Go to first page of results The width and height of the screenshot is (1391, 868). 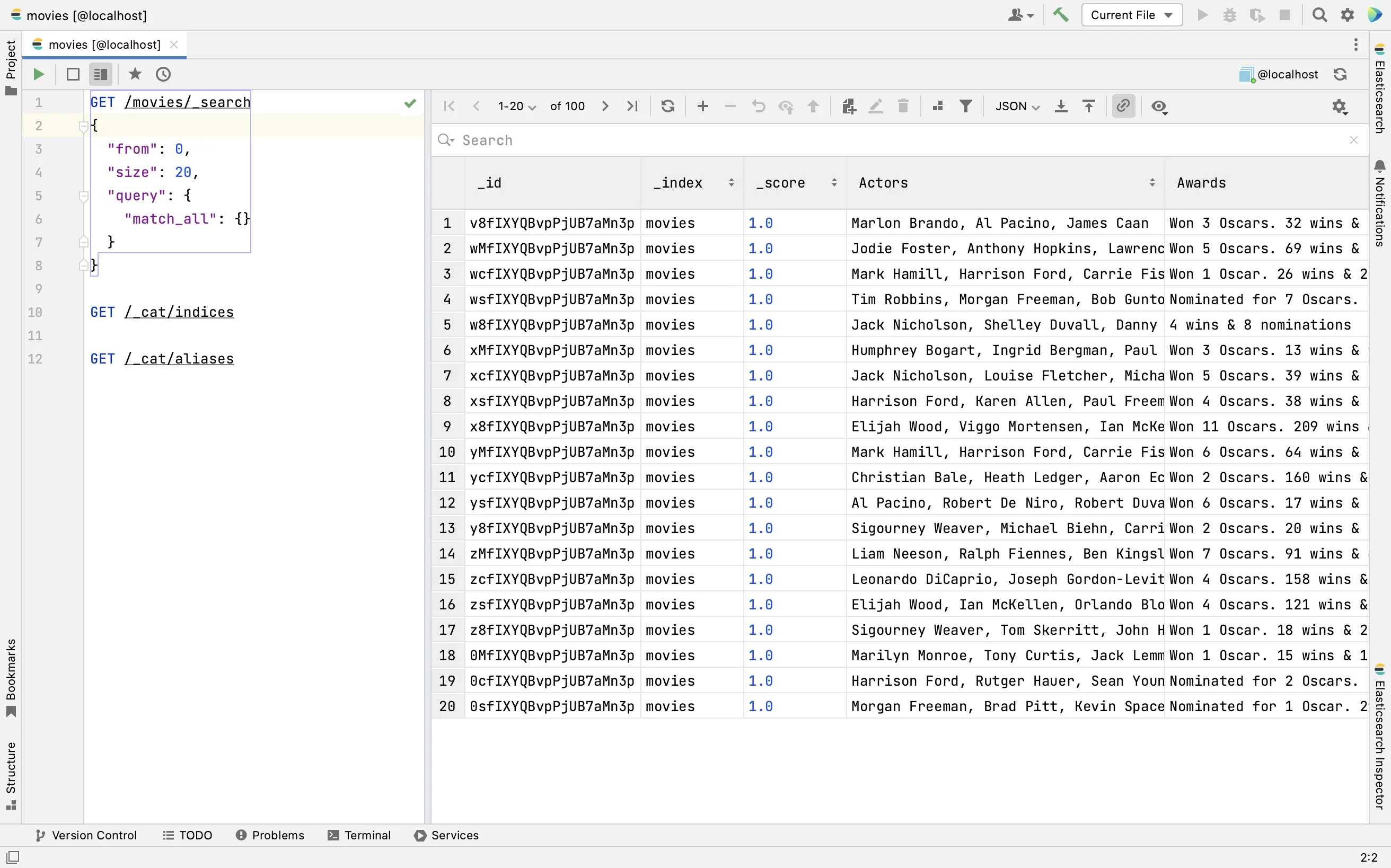tap(449, 106)
